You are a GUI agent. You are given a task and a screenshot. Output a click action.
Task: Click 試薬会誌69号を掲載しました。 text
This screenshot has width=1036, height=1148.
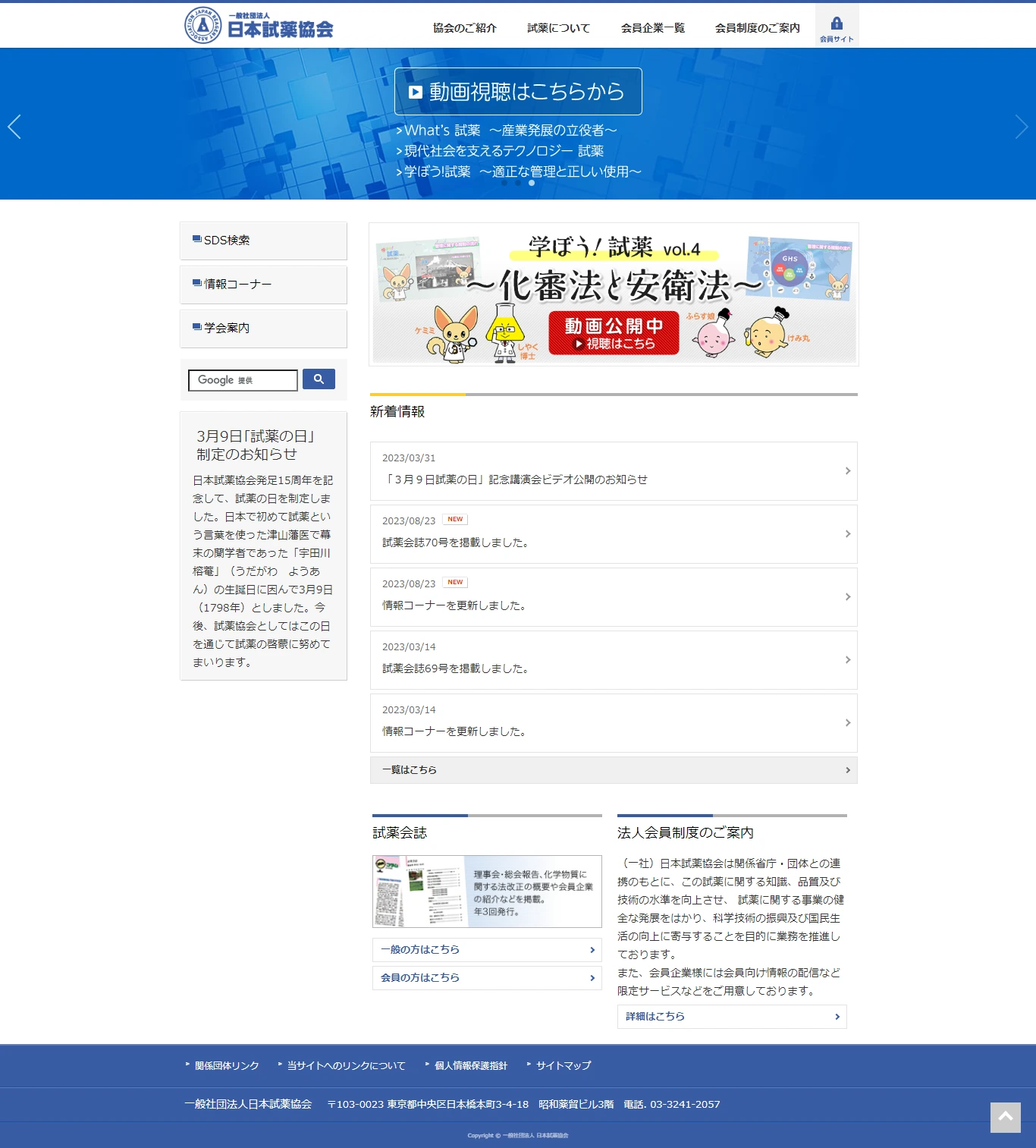click(456, 668)
